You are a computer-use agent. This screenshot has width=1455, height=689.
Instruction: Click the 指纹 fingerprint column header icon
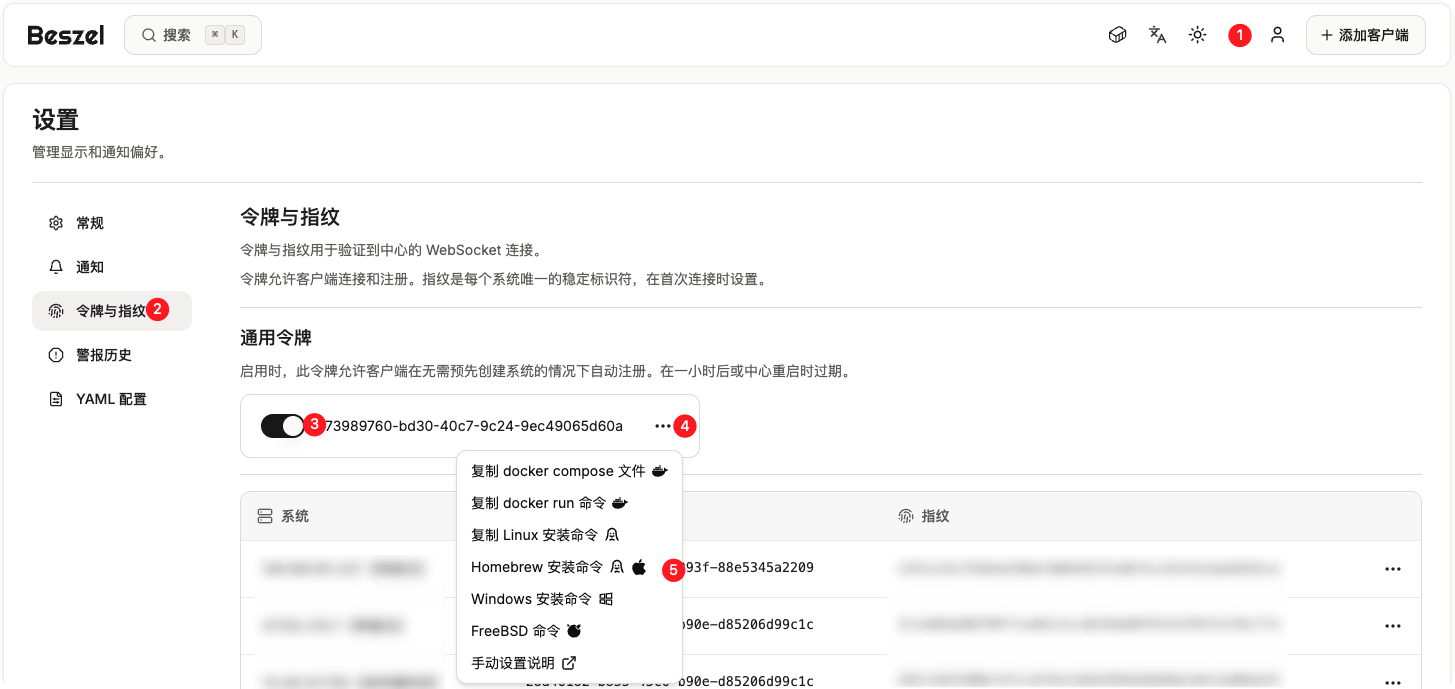(906, 516)
